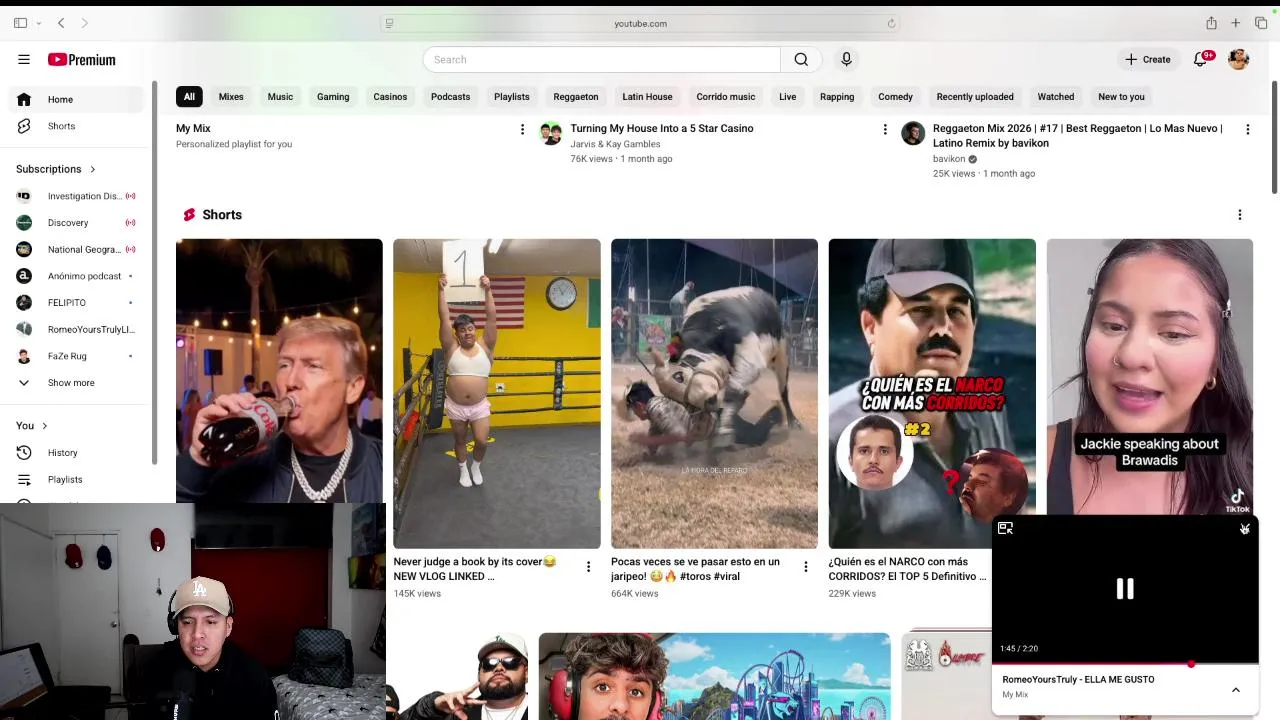Reload page from address bar icon
The height and width of the screenshot is (720, 1280).
click(x=891, y=23)
